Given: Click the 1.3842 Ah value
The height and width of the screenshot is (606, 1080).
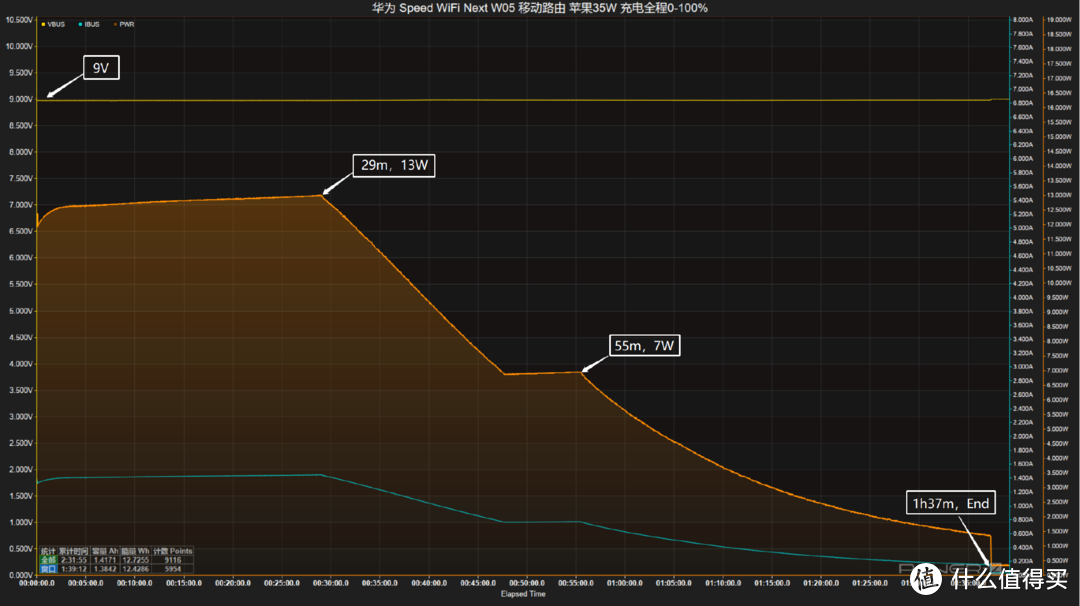Looking at the screenshot, I should [105, 569].
